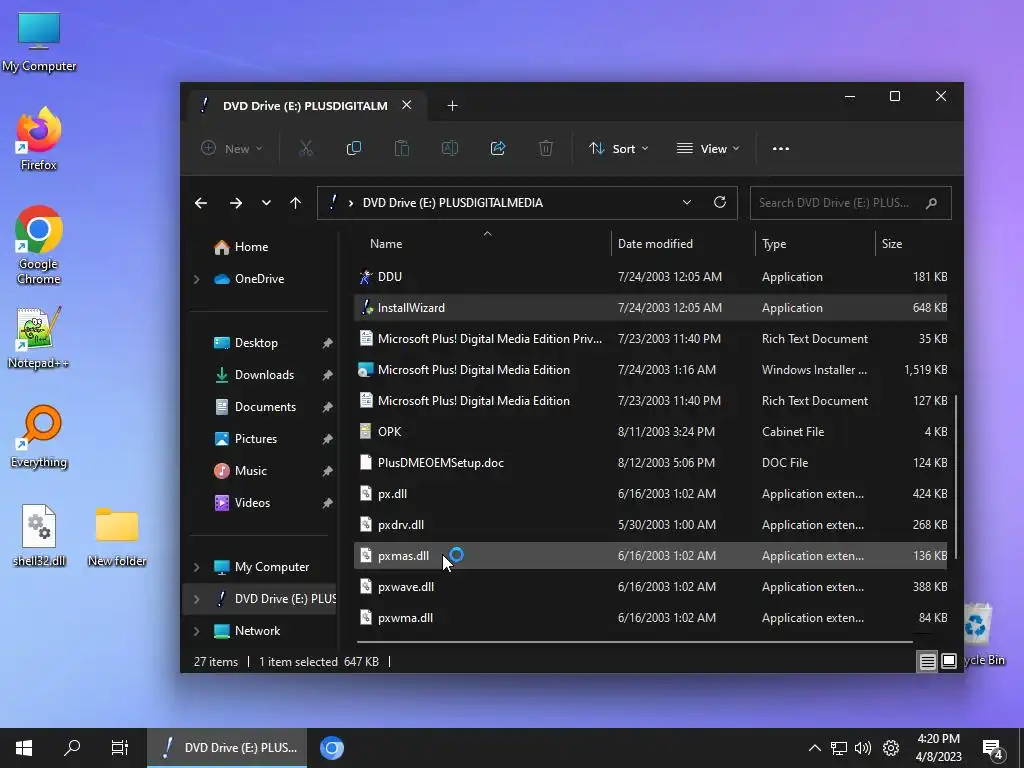Open Notepad++ desktop shortcut
This screenshot has width=1024, height=768.
pos(39,338)
